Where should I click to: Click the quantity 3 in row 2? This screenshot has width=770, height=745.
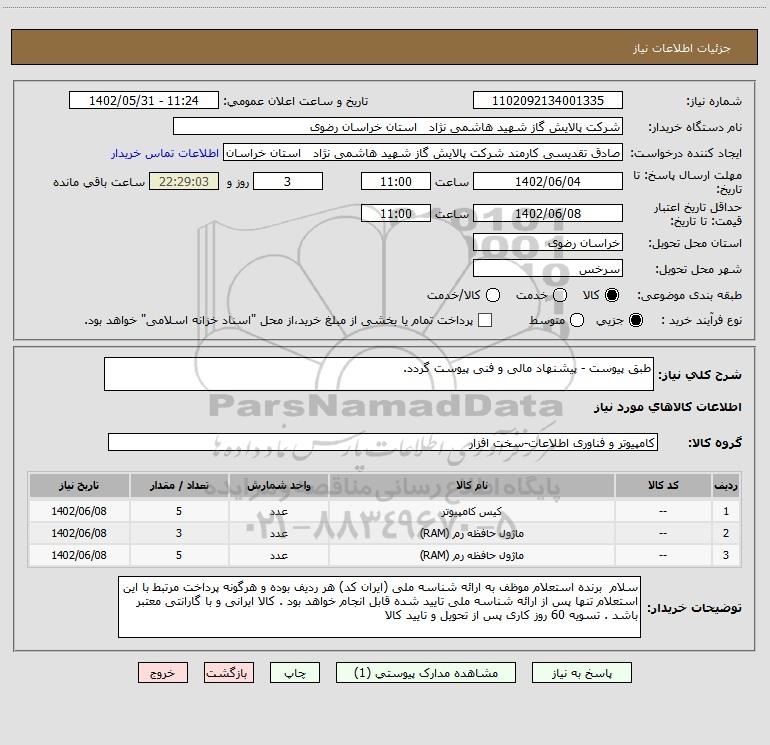[179, 533]
